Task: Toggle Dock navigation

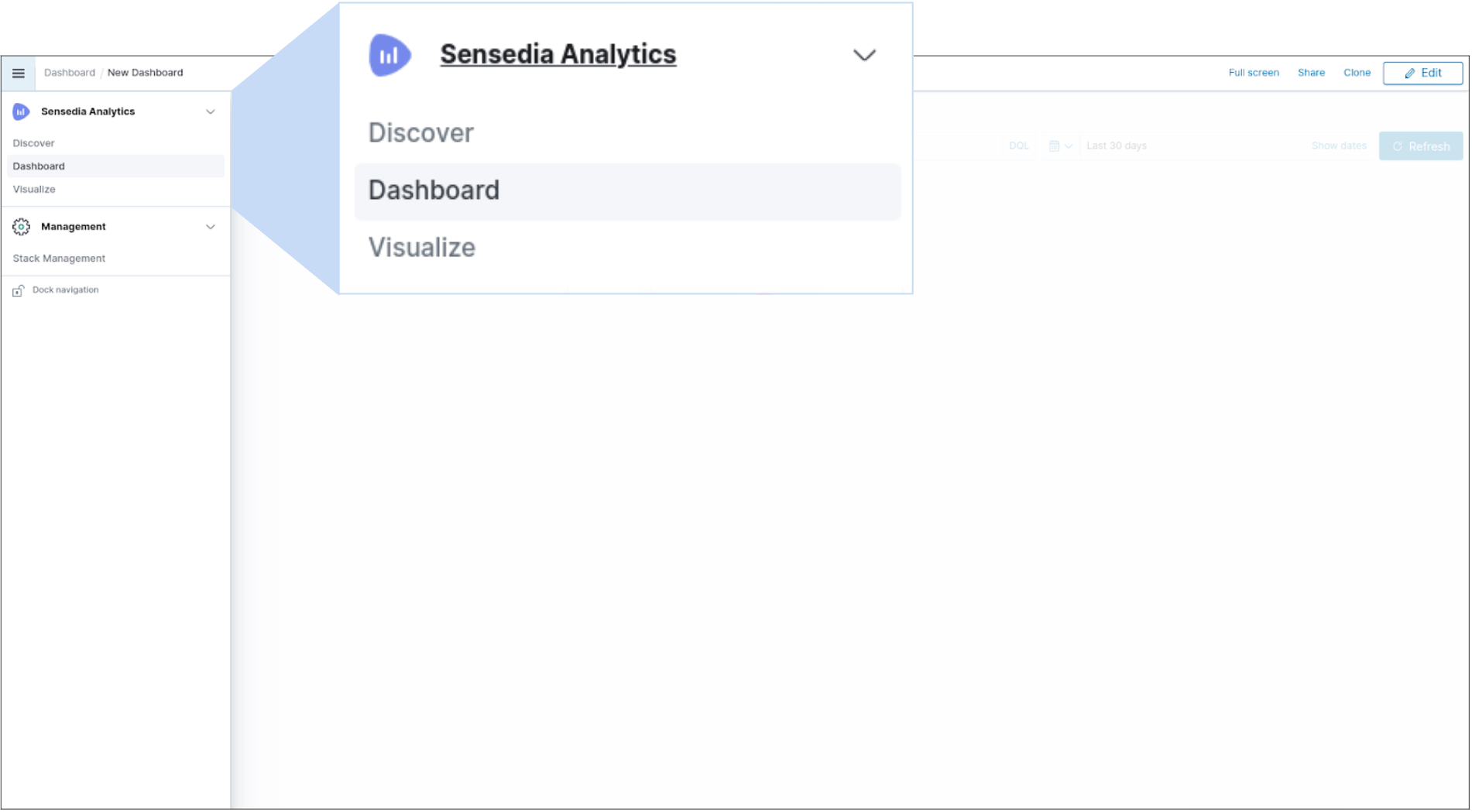Action: pyautogui.click(x=65, y=290)
